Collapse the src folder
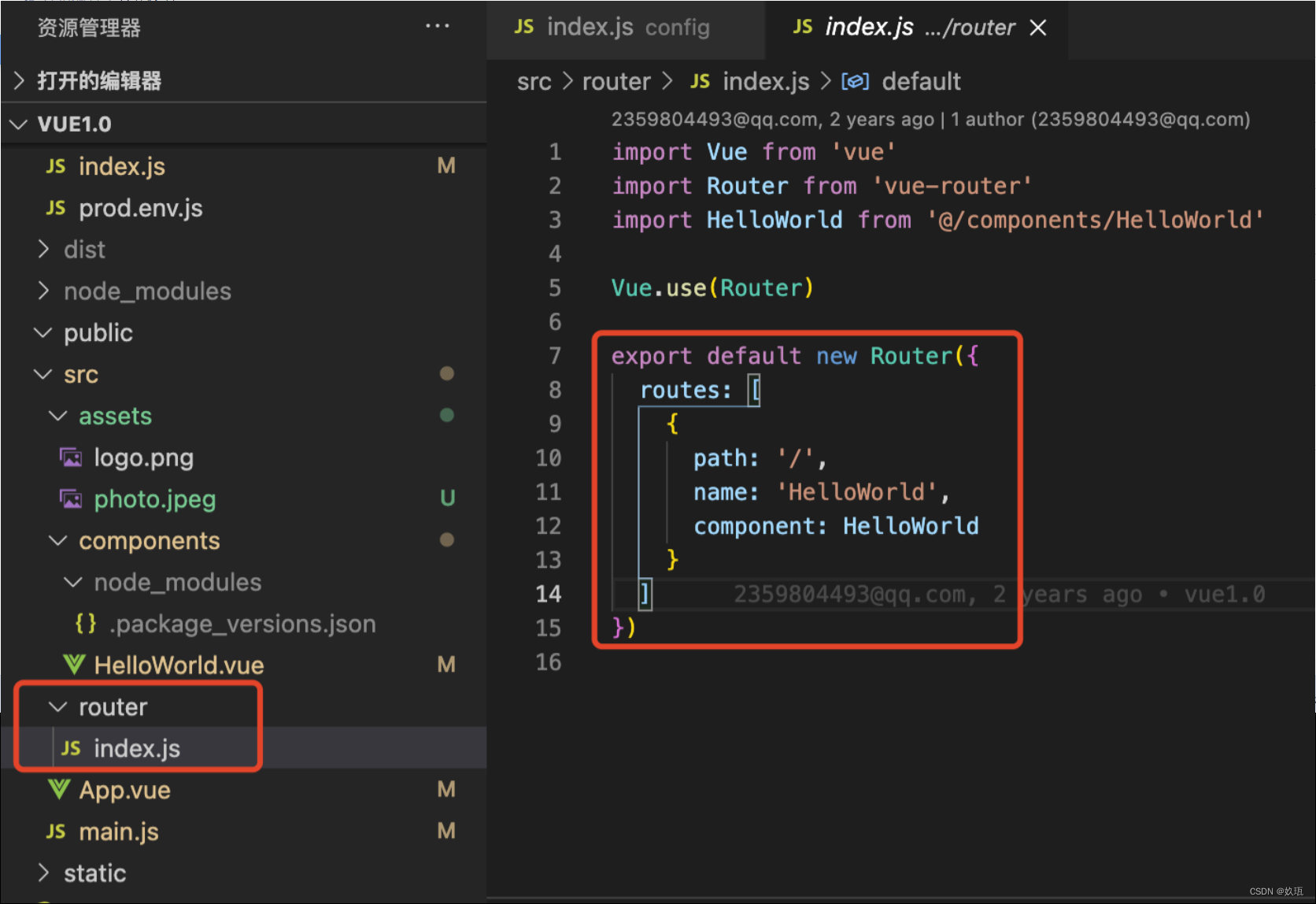This screenshot has width=1316, height=904. tap(244, 375)
